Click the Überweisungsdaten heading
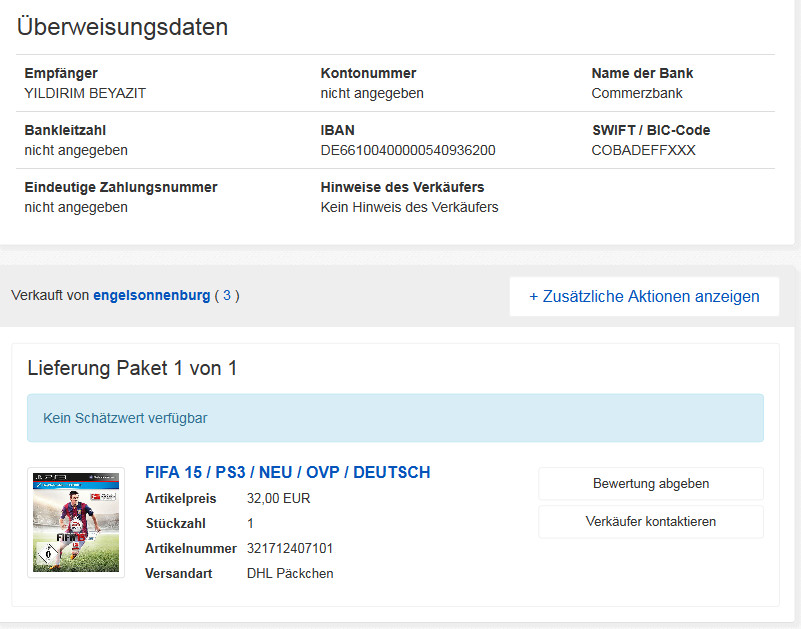This screenshot has width=801, height=629. click(123, 28)
